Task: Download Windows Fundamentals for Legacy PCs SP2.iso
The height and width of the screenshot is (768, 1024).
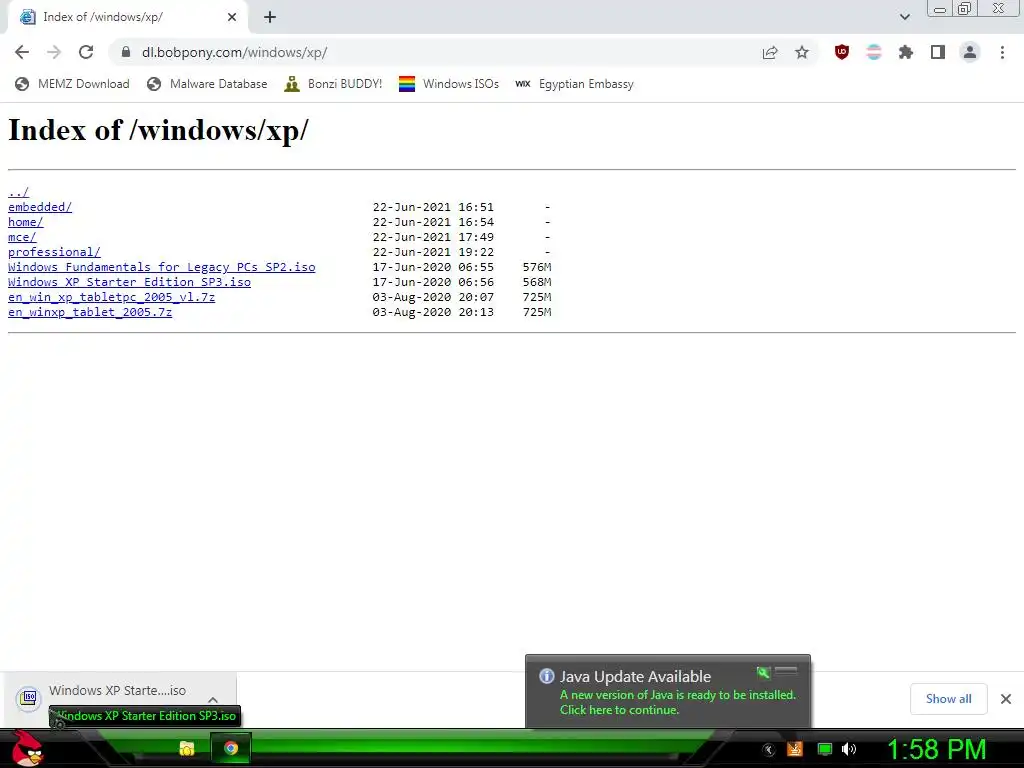Action: (x=161, y=267)
